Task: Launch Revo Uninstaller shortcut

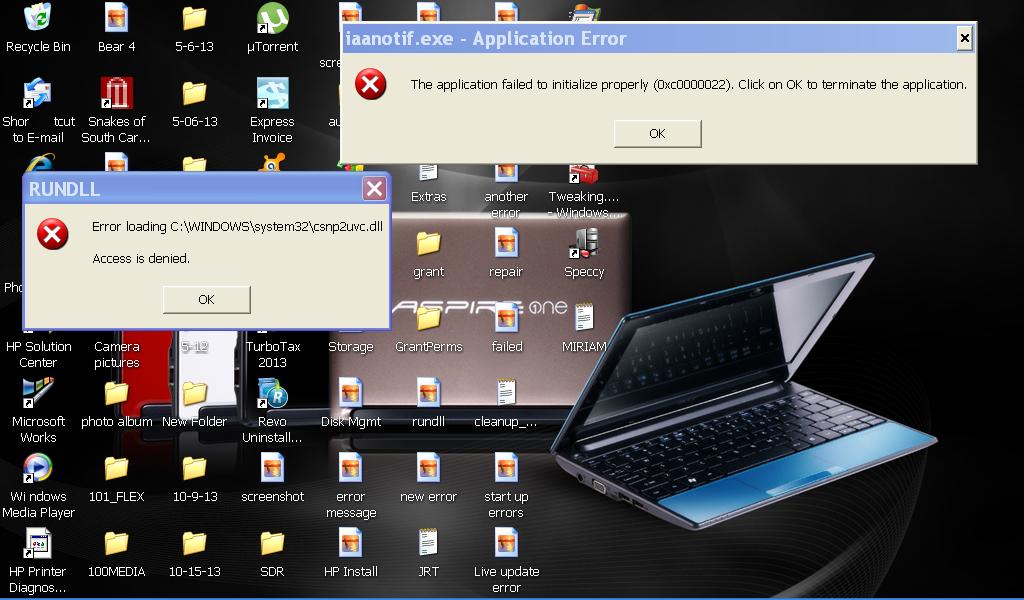Action: (272, 393)
